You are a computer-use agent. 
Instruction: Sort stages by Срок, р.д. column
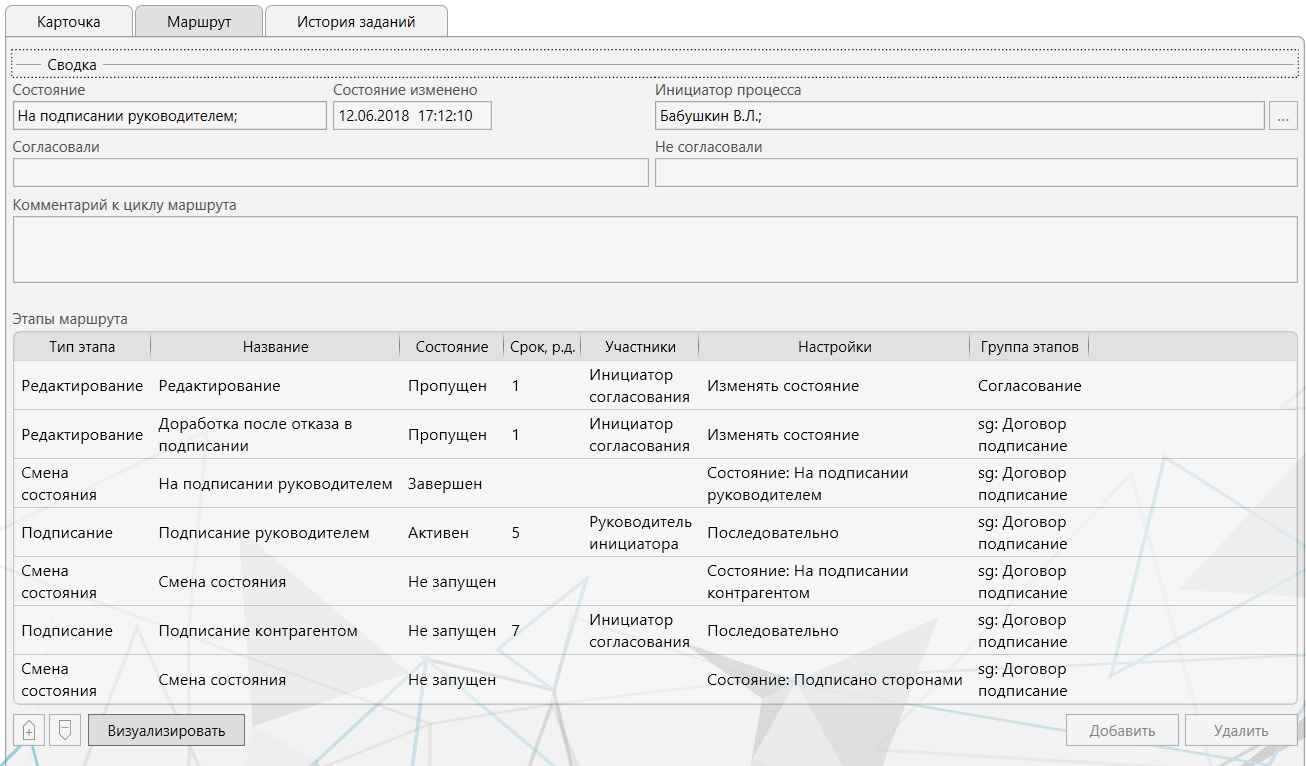point(541,347)
